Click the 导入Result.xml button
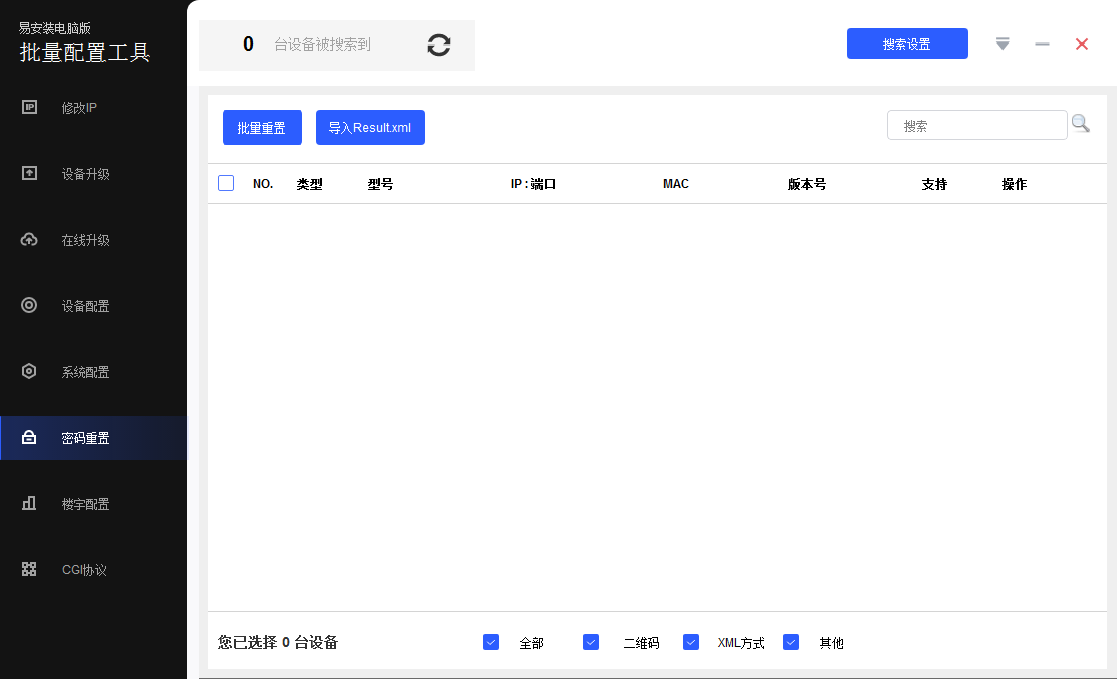Image resolution: width=1117 pixels, height=679 pixels. 370,128
